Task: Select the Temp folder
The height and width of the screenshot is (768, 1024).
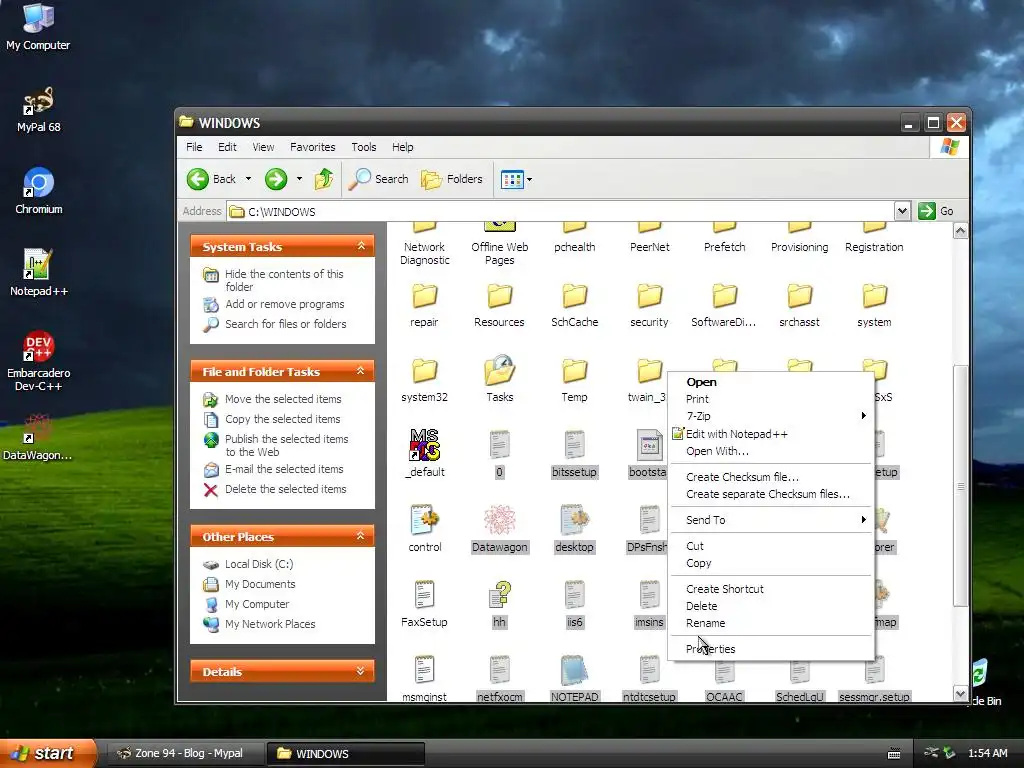Action: coord(575,380)
